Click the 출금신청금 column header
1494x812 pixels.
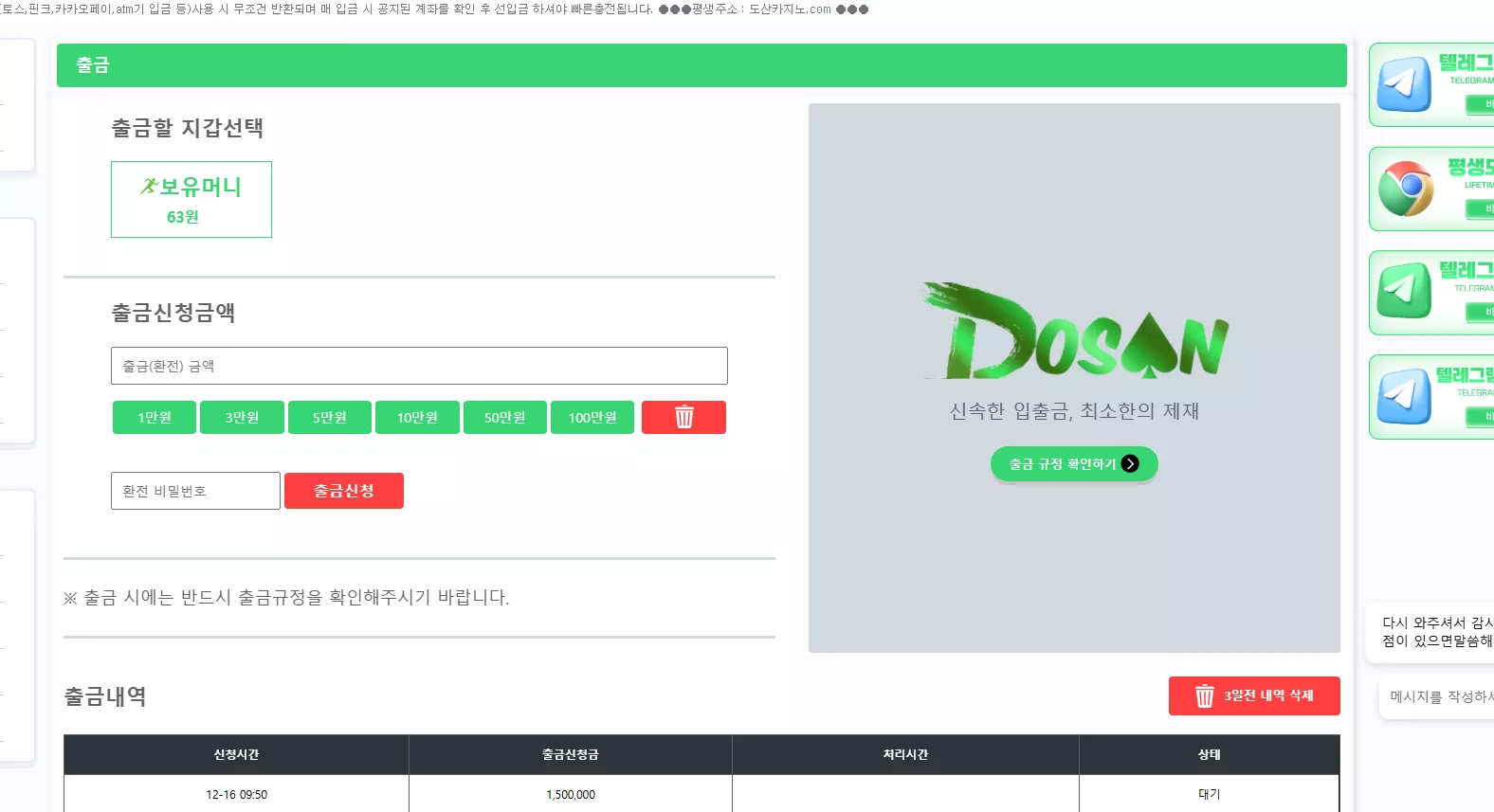(x=571, y=755)
